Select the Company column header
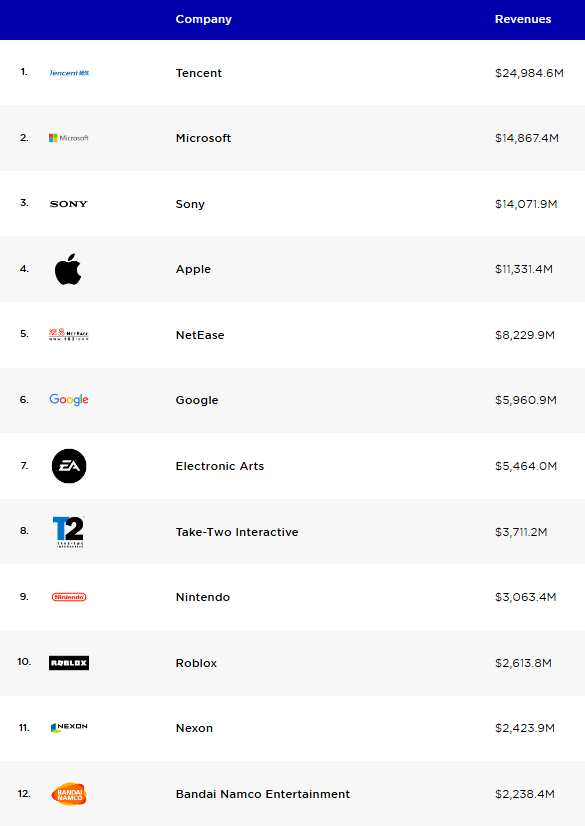Screen dimensions: 585x826 (x=204, y=19)
